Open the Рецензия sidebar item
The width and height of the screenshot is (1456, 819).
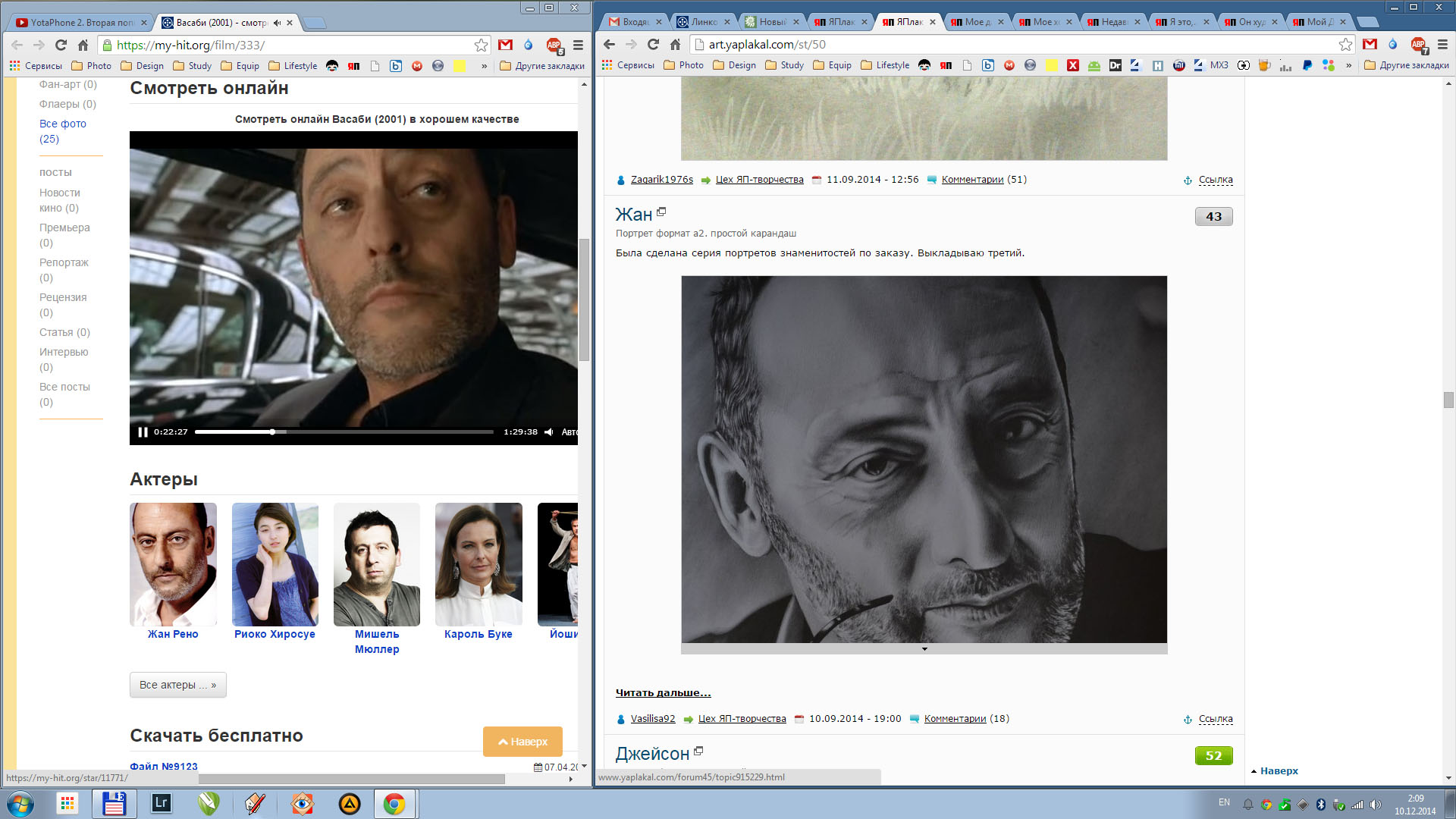click(63, 305)
